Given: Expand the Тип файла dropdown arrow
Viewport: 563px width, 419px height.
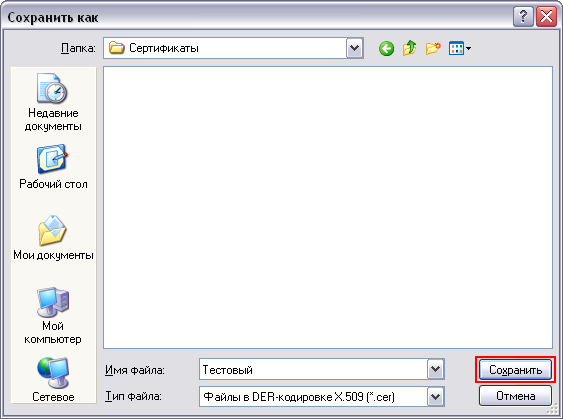Looking at the screenshot, I should 436,397.
